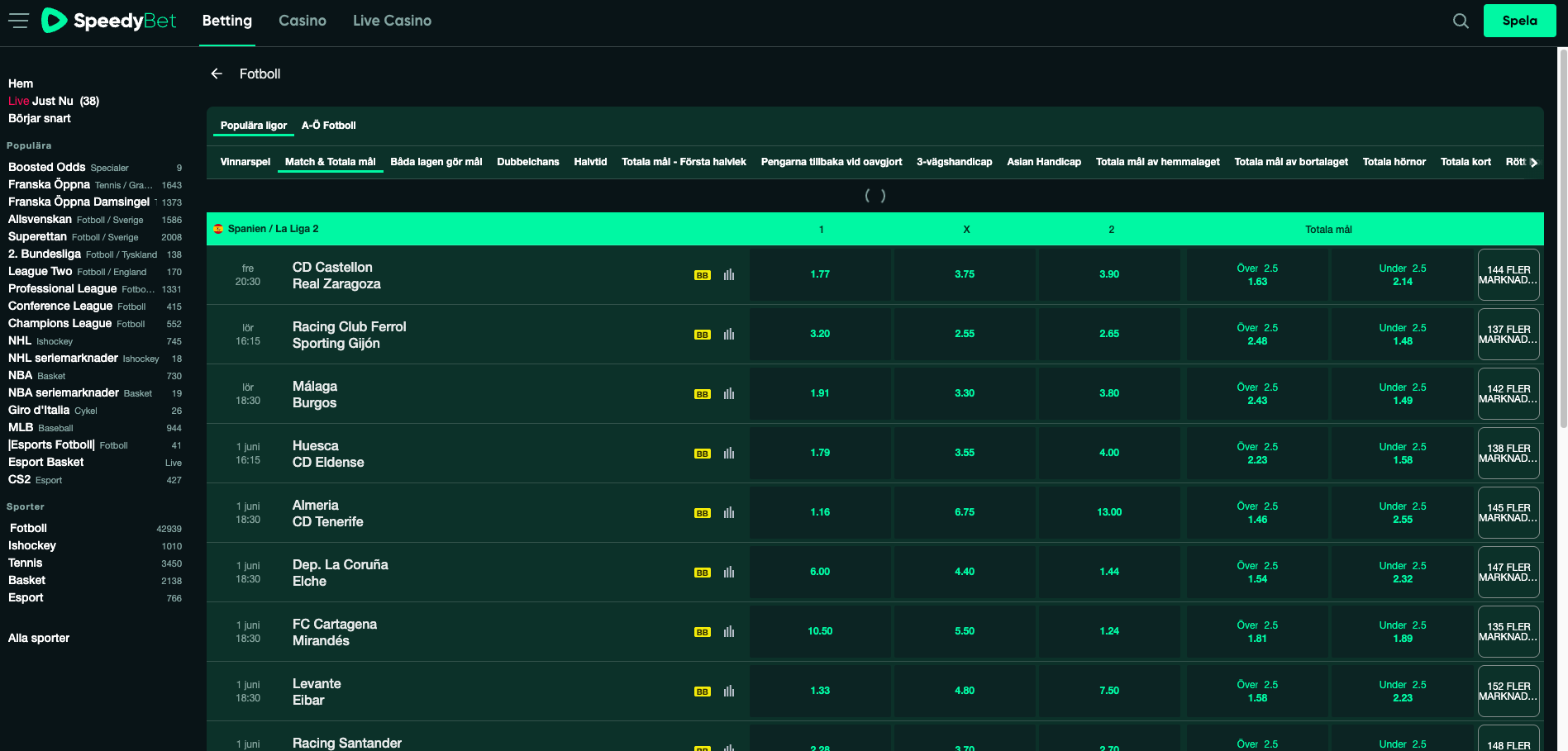This screenshot has width=1568, height=751.
Task: Click BB icon for Levante vs Eibar
Action: tap(702, 692)
